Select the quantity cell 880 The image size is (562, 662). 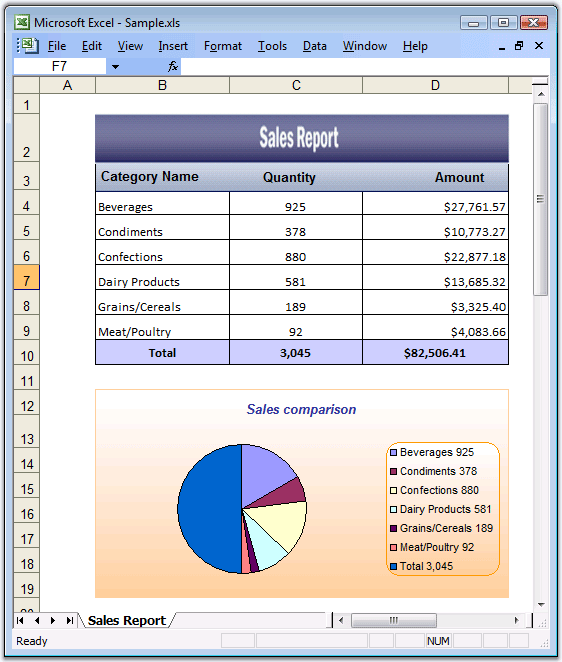(296, 253)
